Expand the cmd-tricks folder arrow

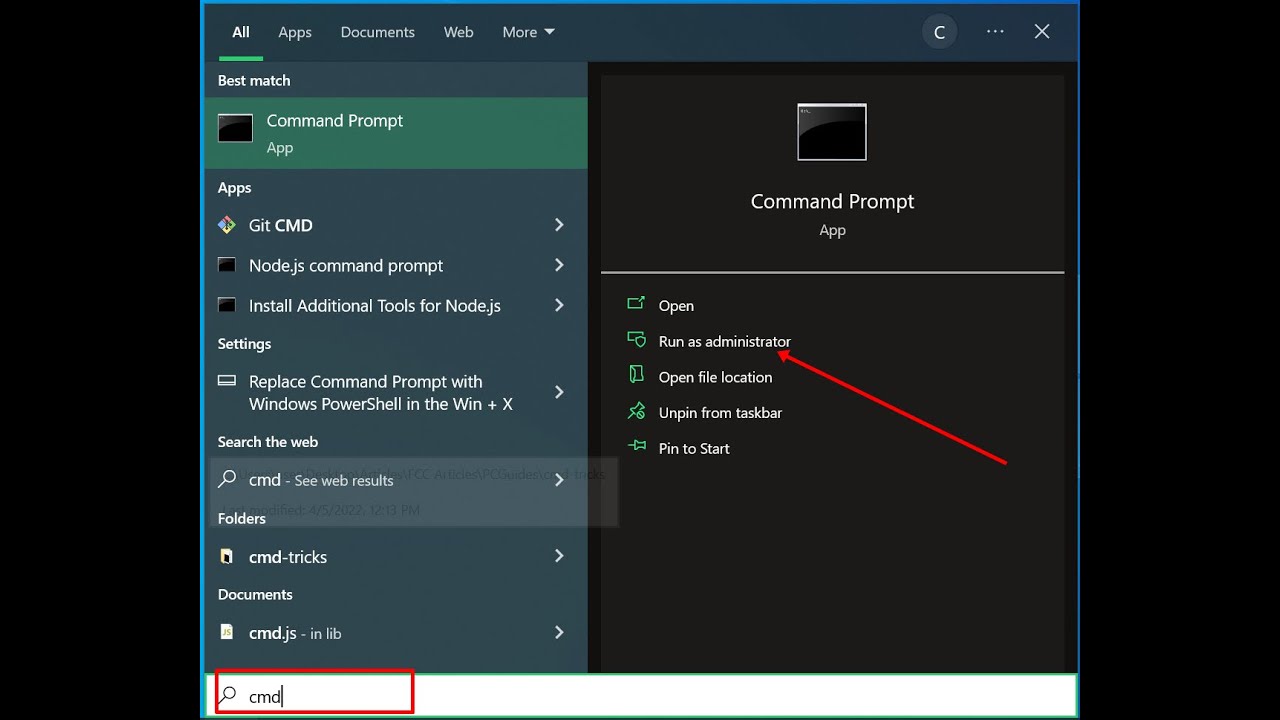559,556
